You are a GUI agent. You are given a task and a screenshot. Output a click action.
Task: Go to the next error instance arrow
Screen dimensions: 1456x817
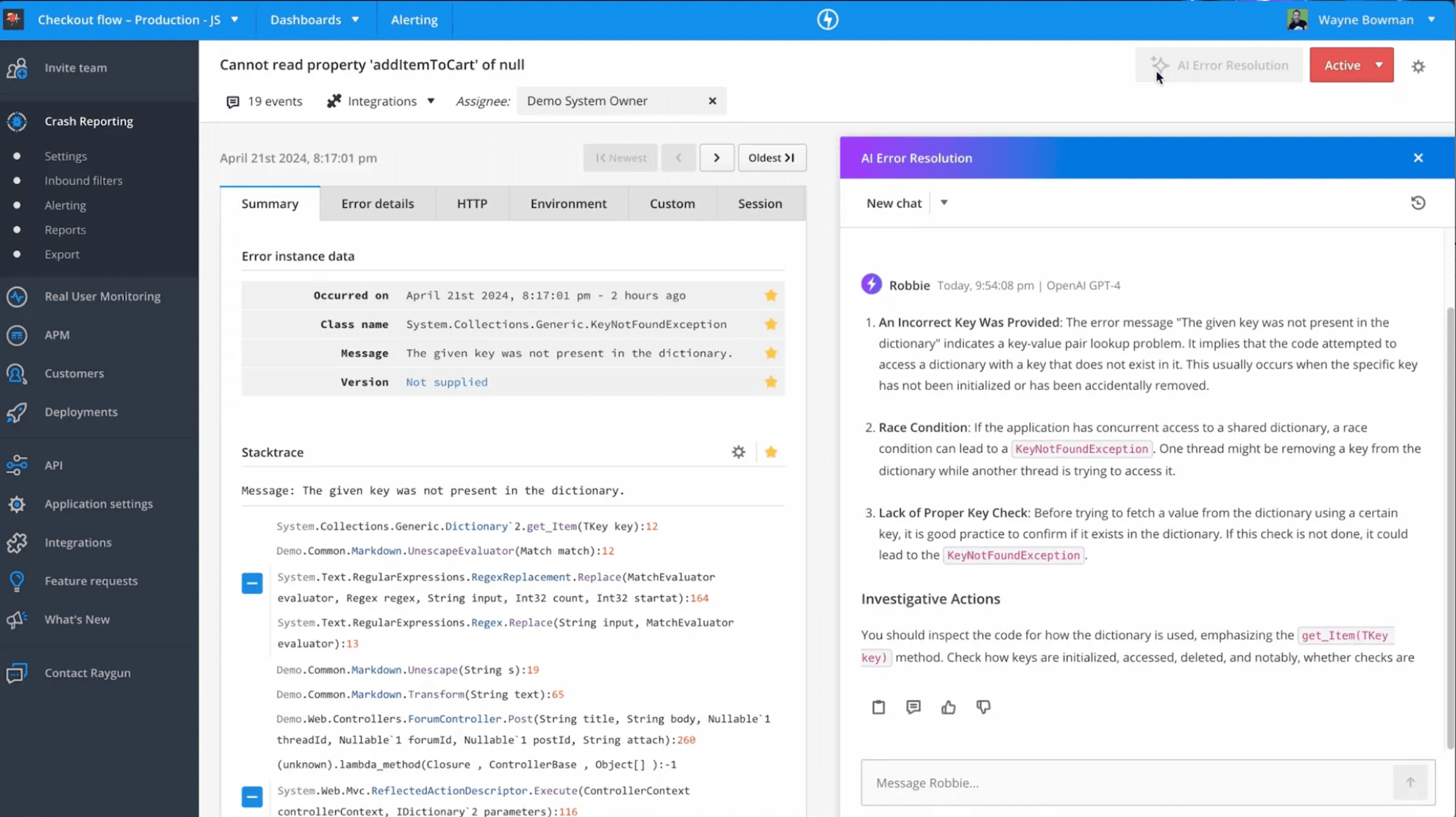pos(716,158)
